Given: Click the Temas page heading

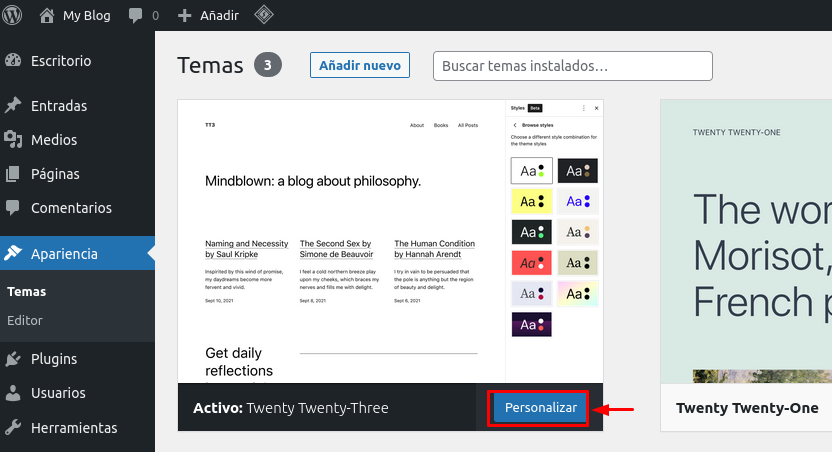Looking at the screenshot, I should tap(210, 65).
